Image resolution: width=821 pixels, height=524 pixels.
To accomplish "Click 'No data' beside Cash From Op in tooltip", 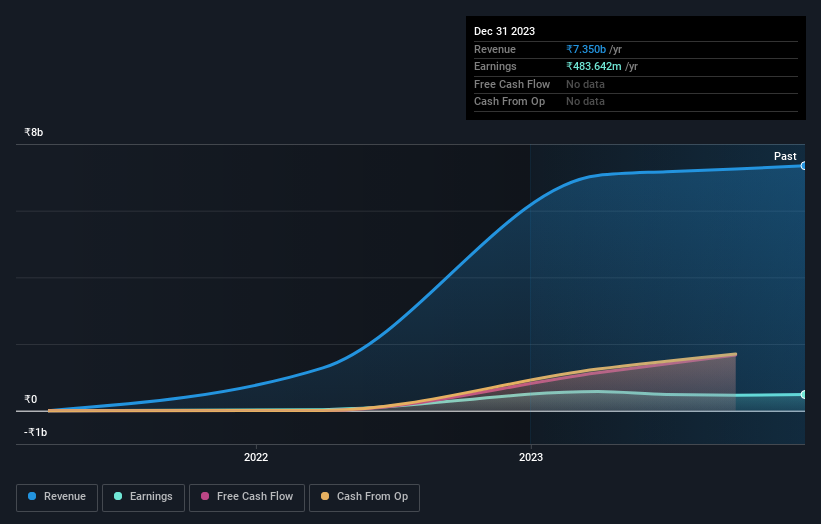I will pyautogui.click(x=585, y=102).
